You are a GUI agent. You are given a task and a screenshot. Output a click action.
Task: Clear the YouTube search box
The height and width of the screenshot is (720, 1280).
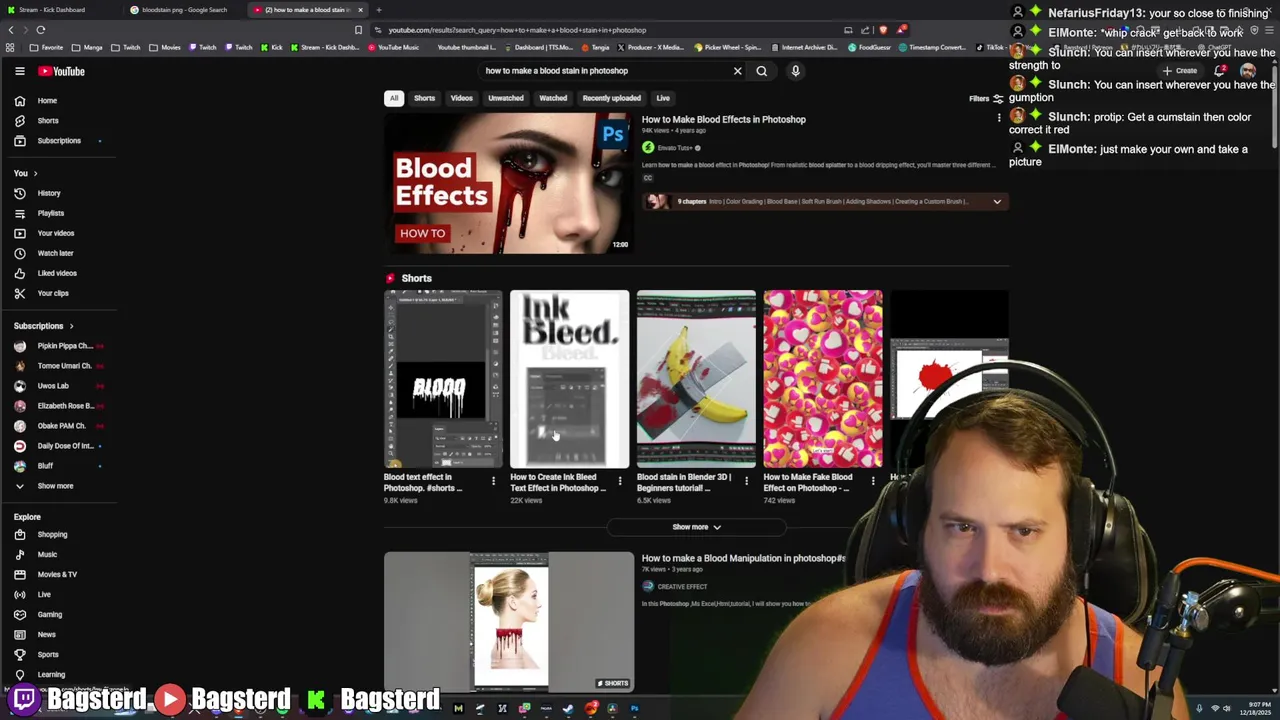[x=738, y=71]
